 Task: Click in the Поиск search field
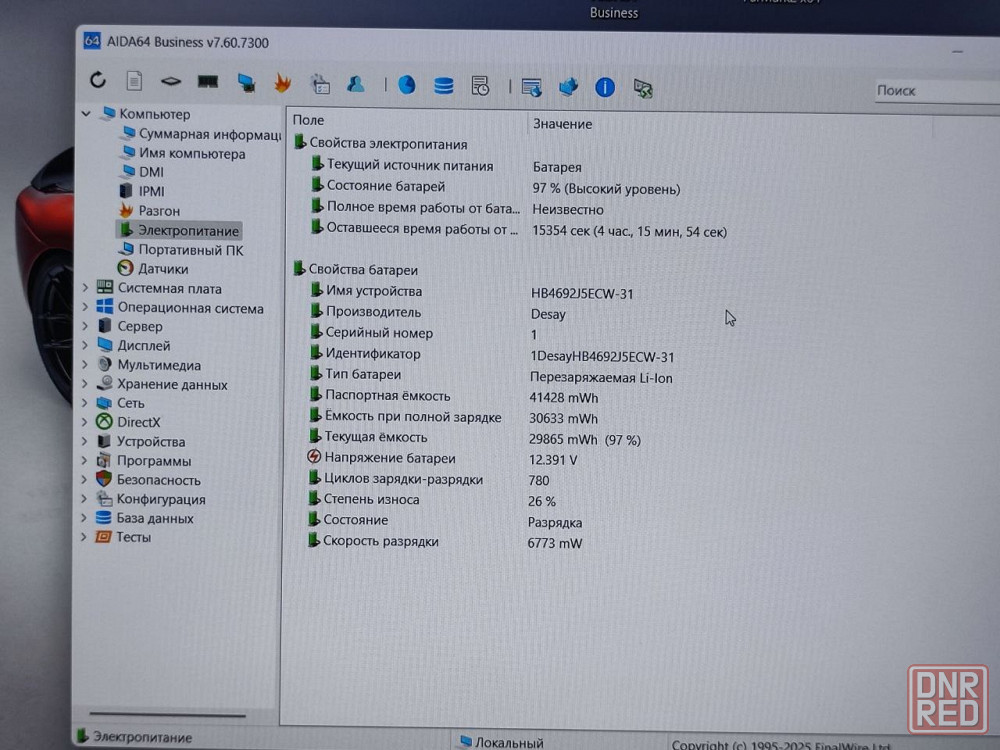point(938,91)
